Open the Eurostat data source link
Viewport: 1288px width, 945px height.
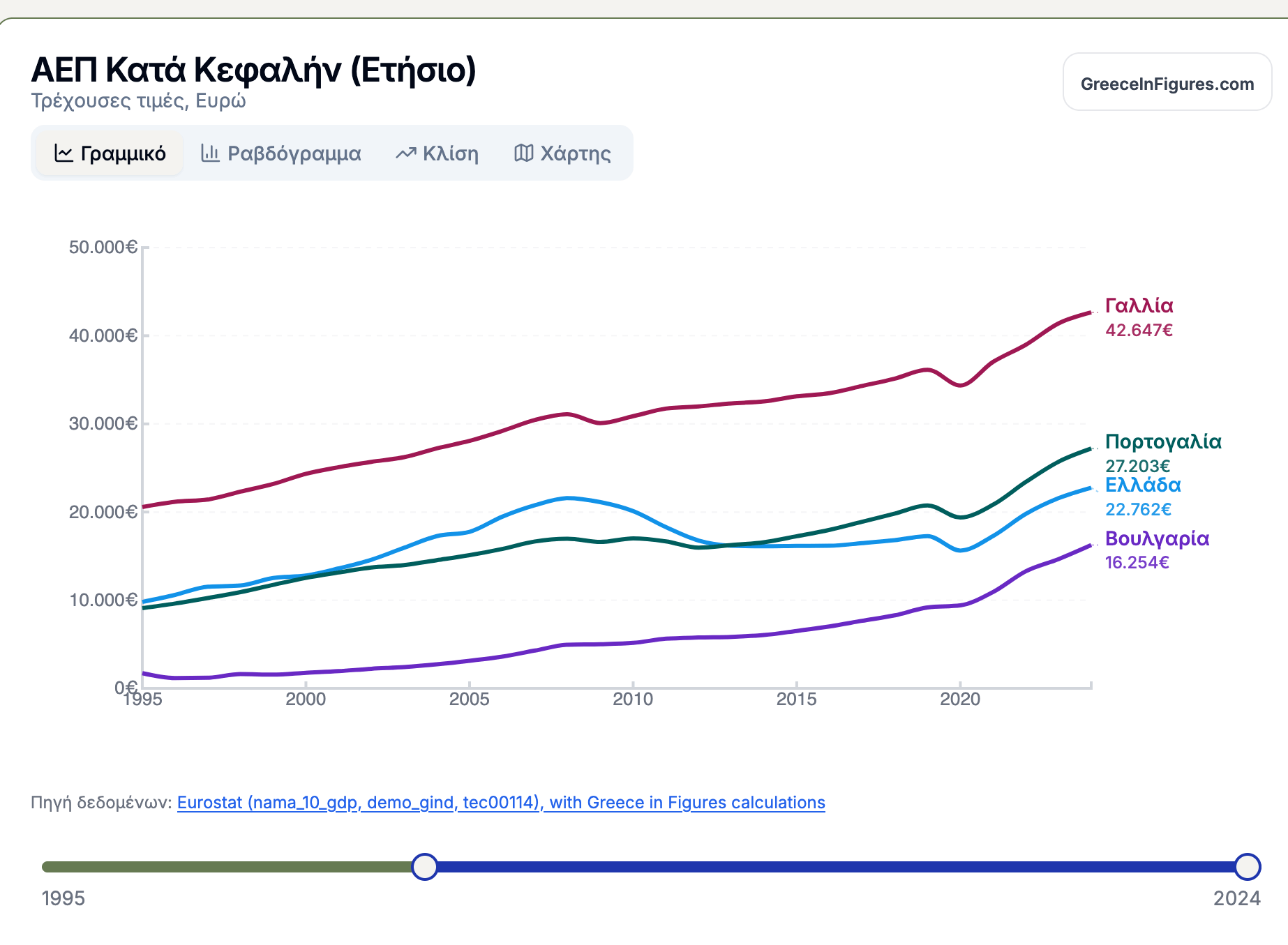point(501,803)
